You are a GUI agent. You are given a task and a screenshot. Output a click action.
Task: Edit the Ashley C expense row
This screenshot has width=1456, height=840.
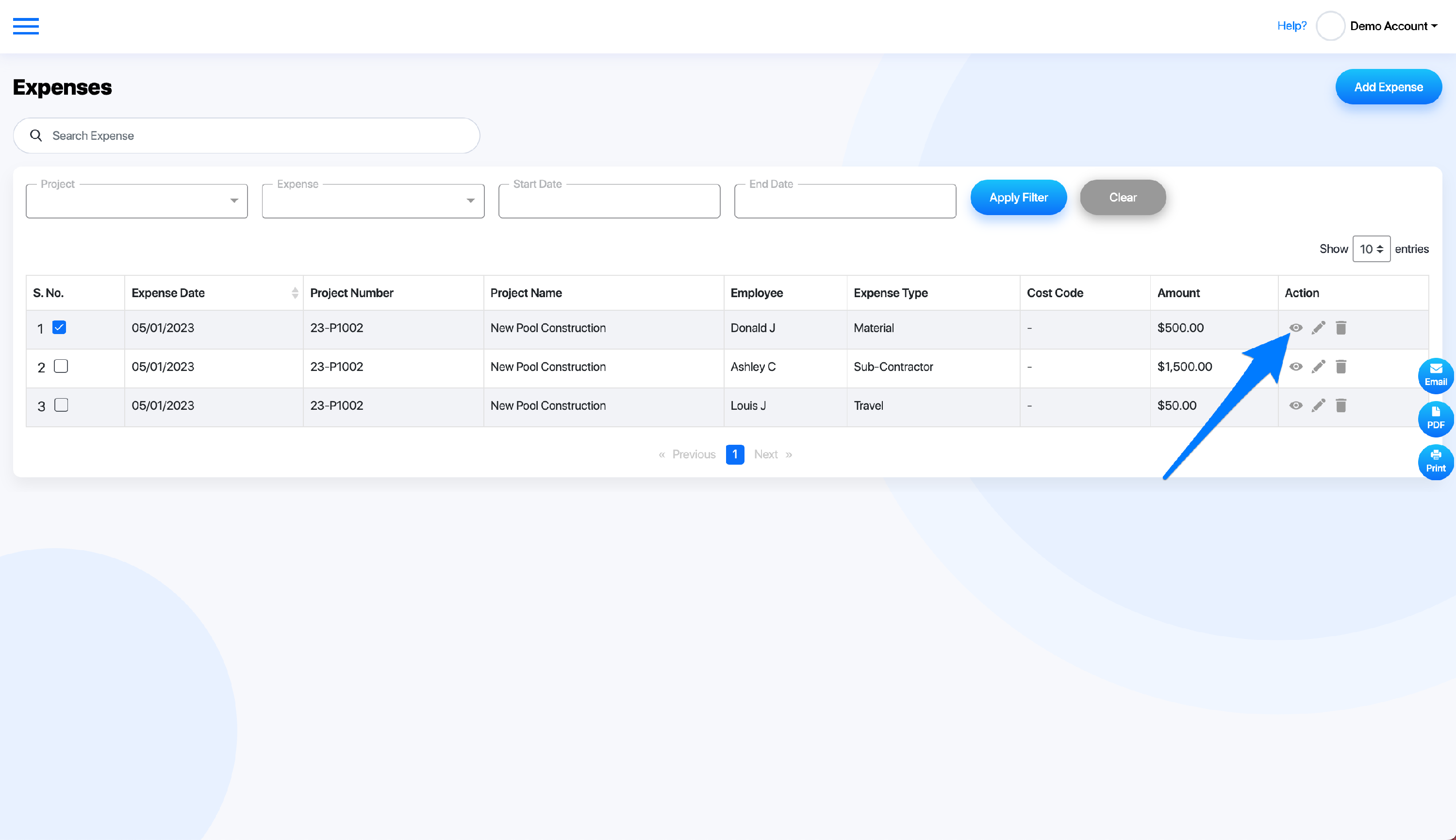[1318, 366]
